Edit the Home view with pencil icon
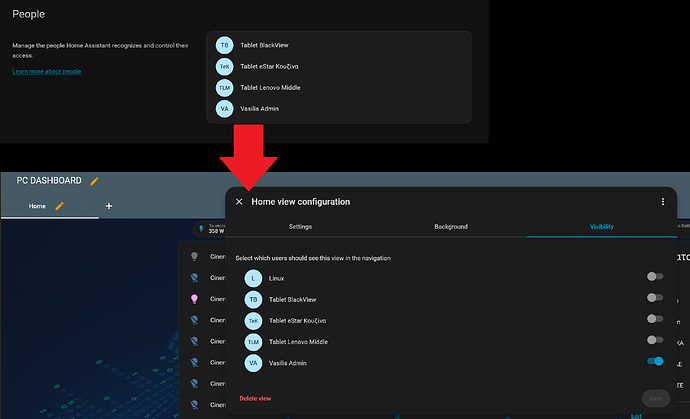Screen dimensions: 690x419 (x=59, y=206)
